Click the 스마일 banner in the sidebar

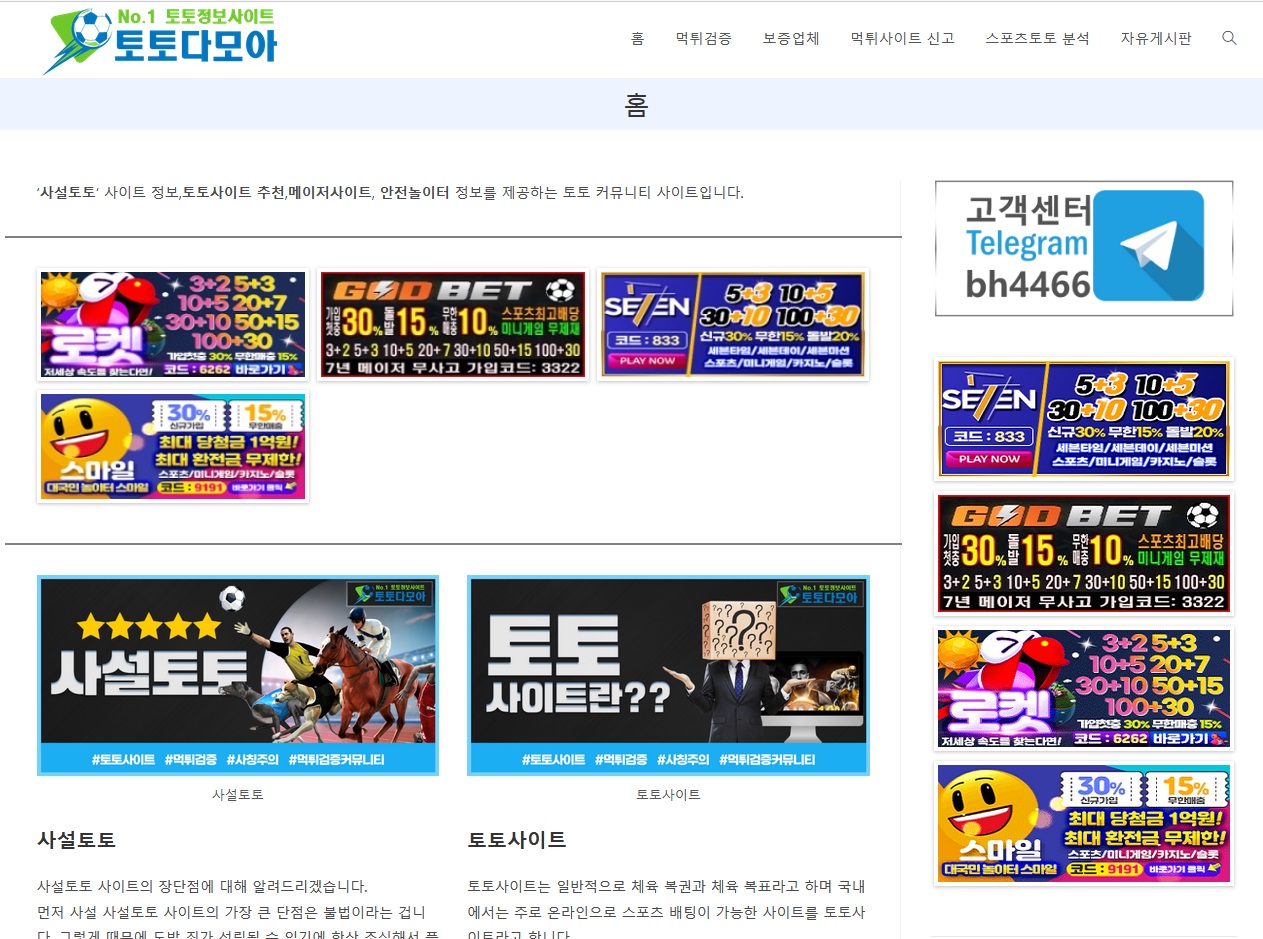tap(1084, 823)
